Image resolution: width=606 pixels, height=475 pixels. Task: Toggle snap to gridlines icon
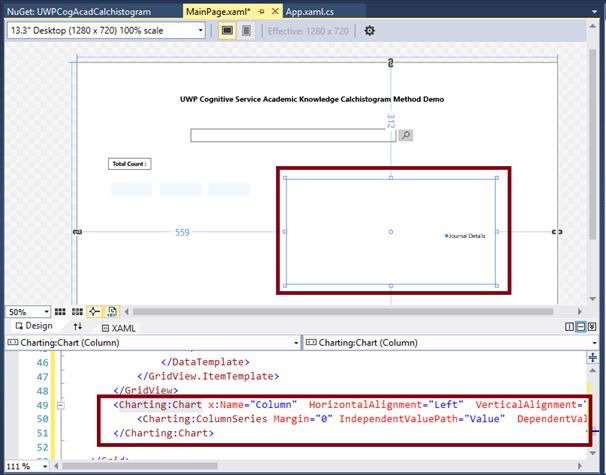point(77,312)
